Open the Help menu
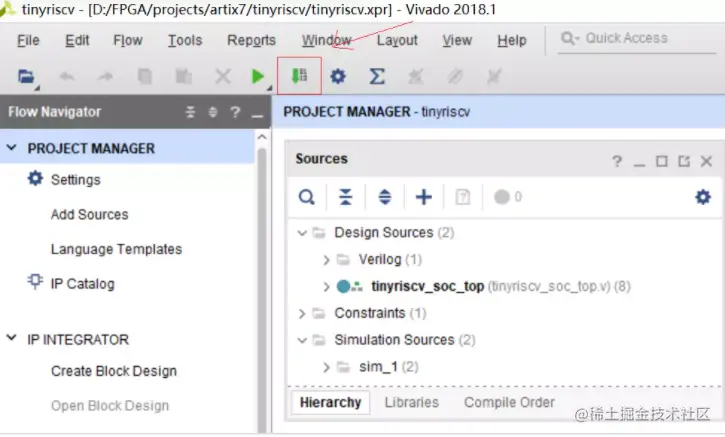 tap(512, 41)
